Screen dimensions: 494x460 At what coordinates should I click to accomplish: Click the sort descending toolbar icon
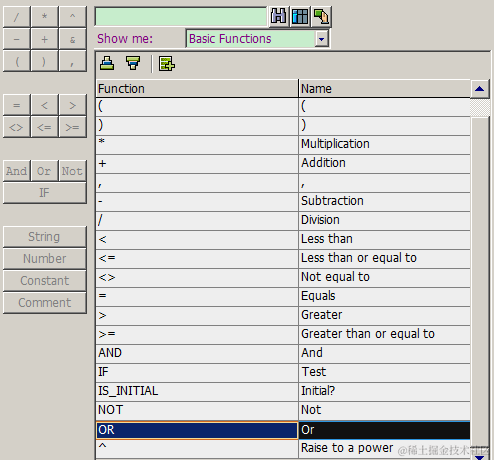(x=133, y=63)
